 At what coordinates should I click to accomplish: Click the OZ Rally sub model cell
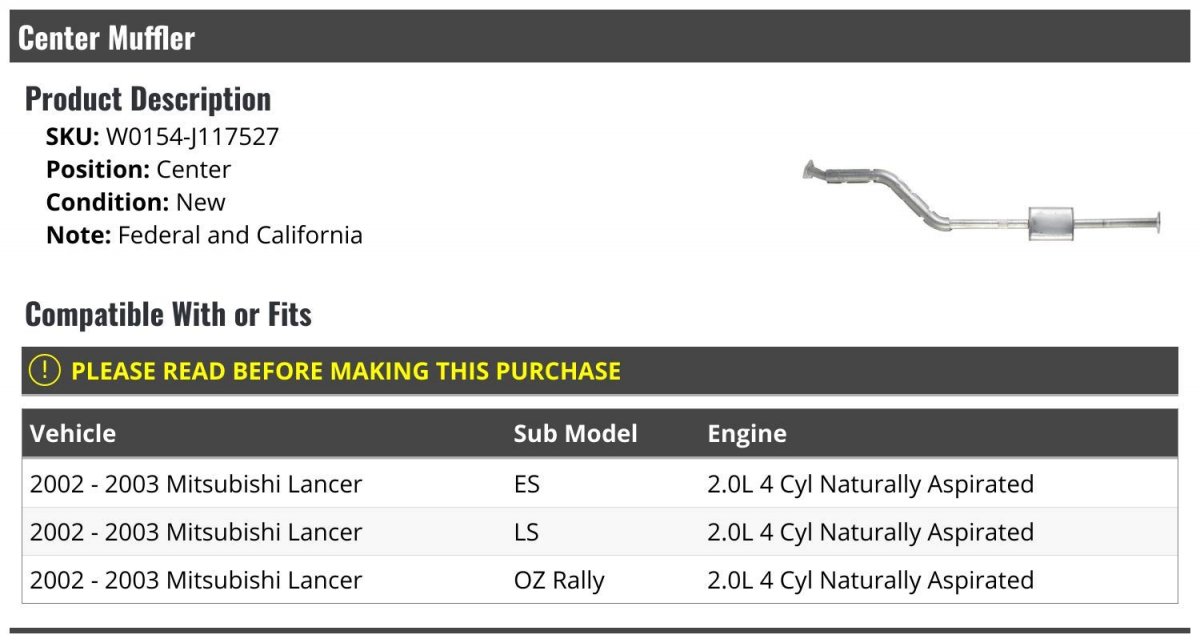[x=559, y=580]
